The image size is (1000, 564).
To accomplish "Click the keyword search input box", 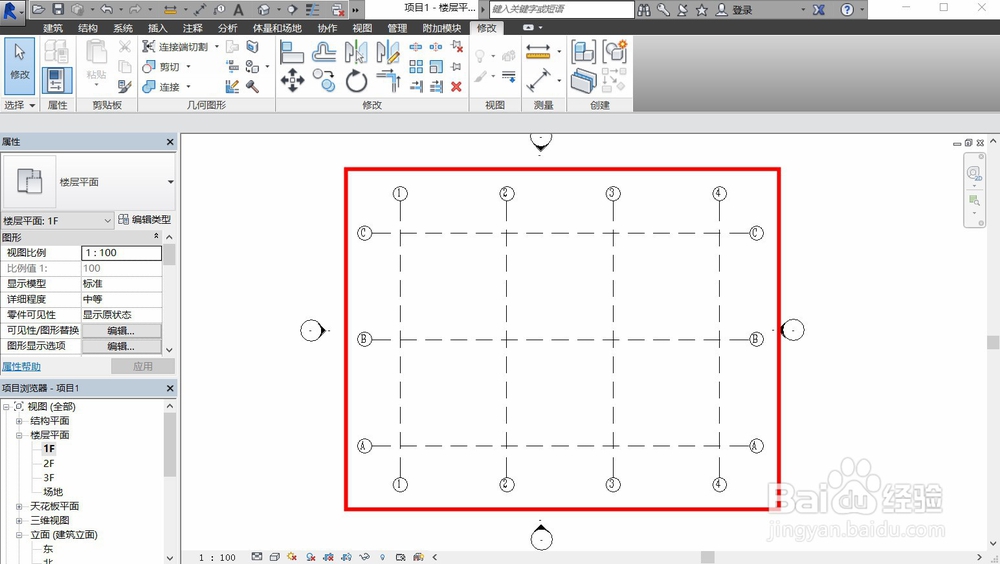I will tap(562, 10).
